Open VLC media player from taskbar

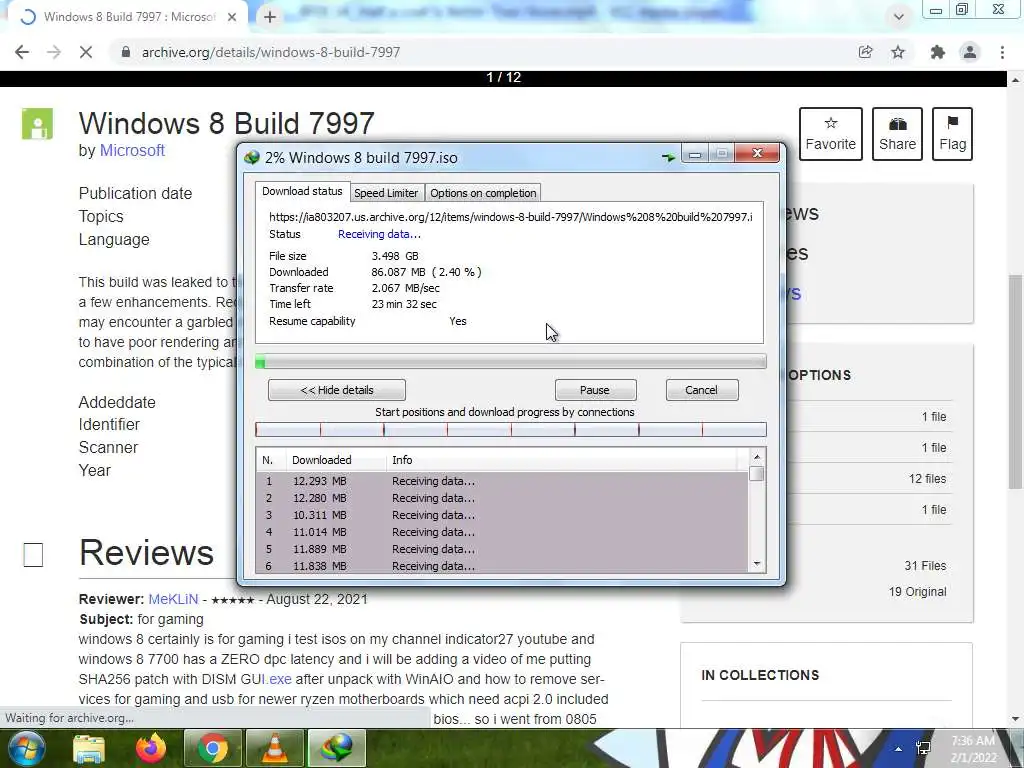275,748
